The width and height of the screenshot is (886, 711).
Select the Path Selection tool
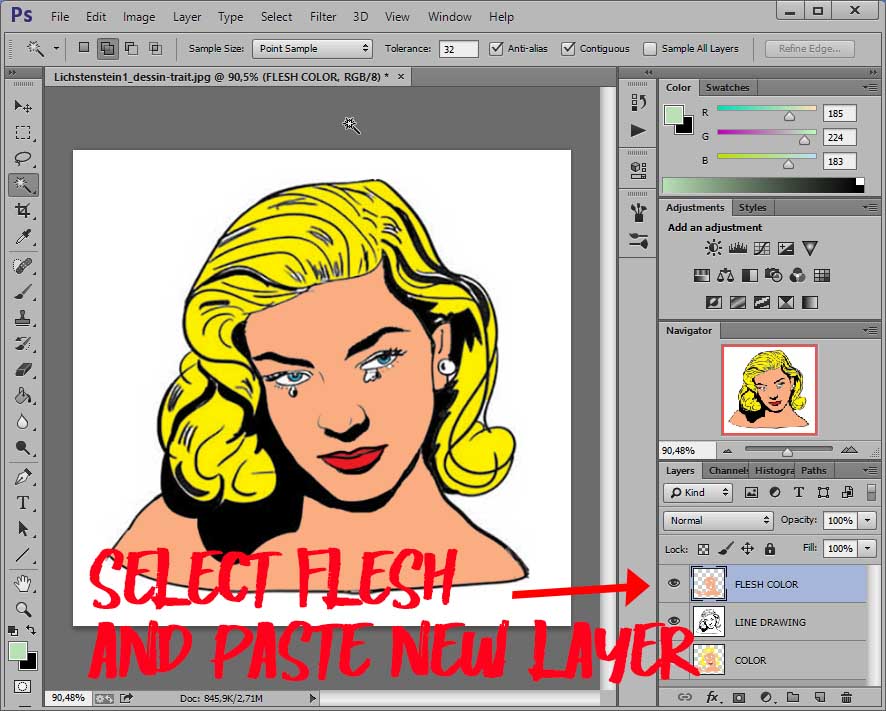[x=23, y=528]
